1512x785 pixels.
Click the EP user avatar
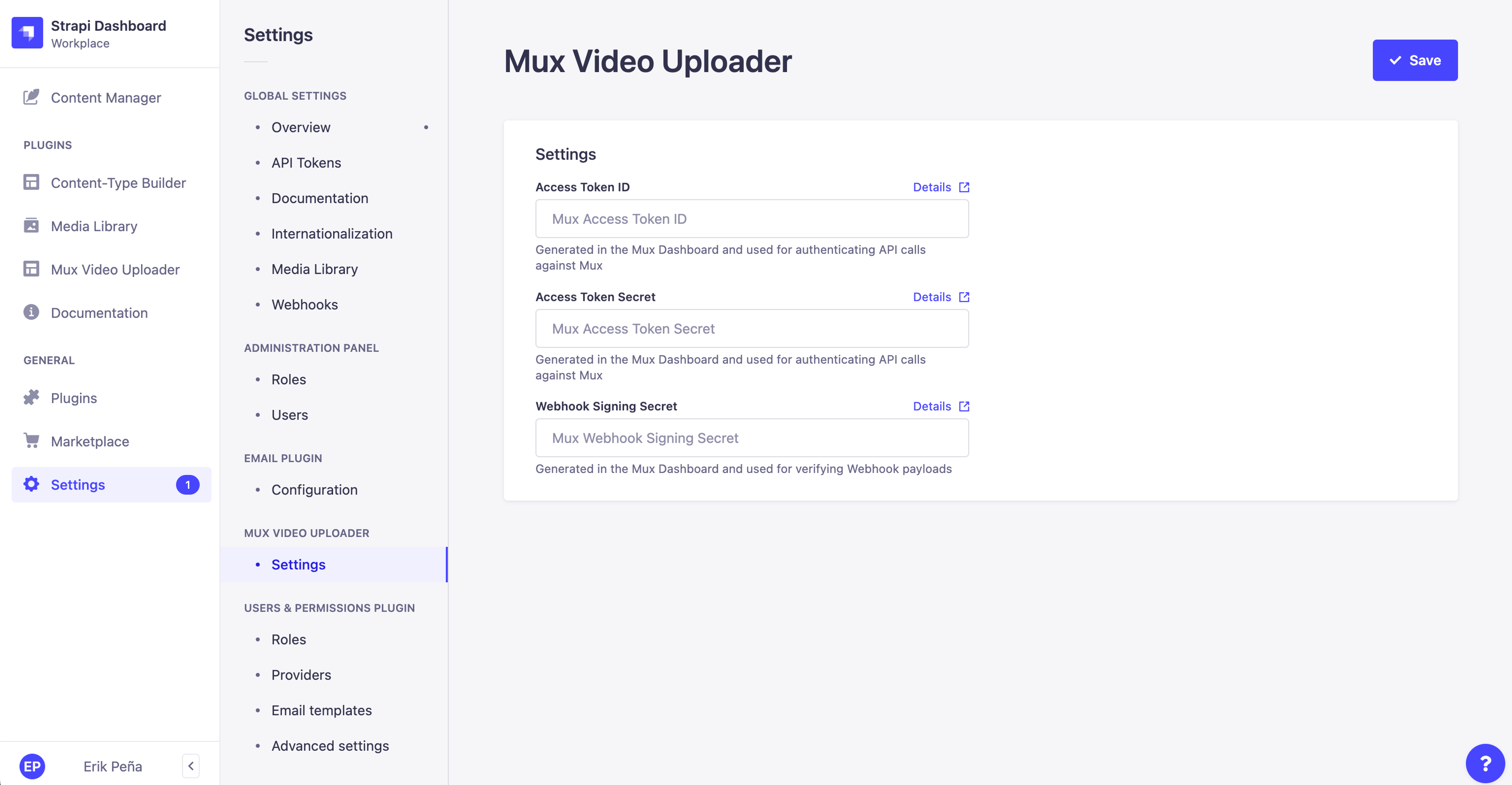pos(32,766)
